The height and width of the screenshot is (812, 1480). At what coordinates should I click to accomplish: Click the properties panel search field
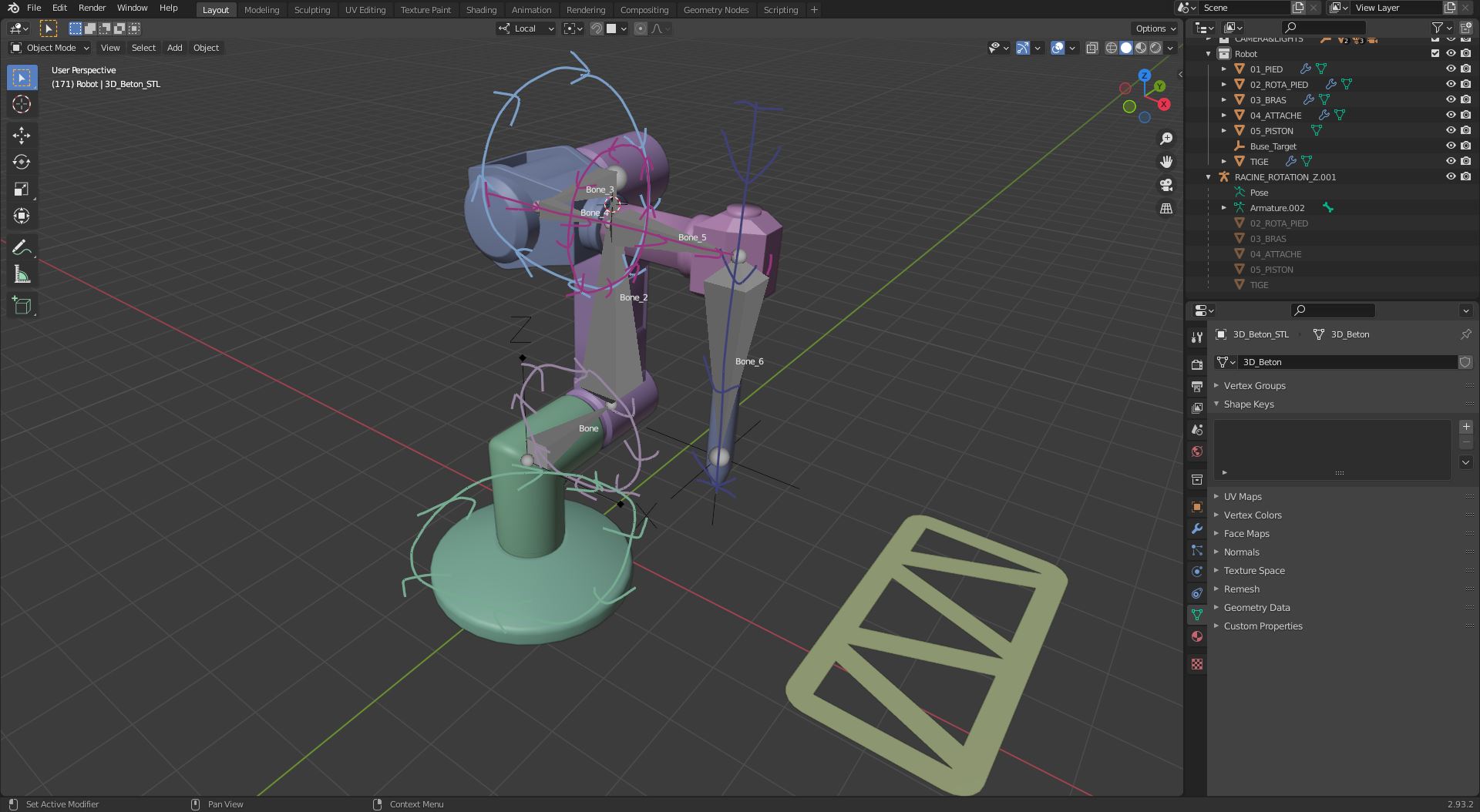(x=1333, y=310)
